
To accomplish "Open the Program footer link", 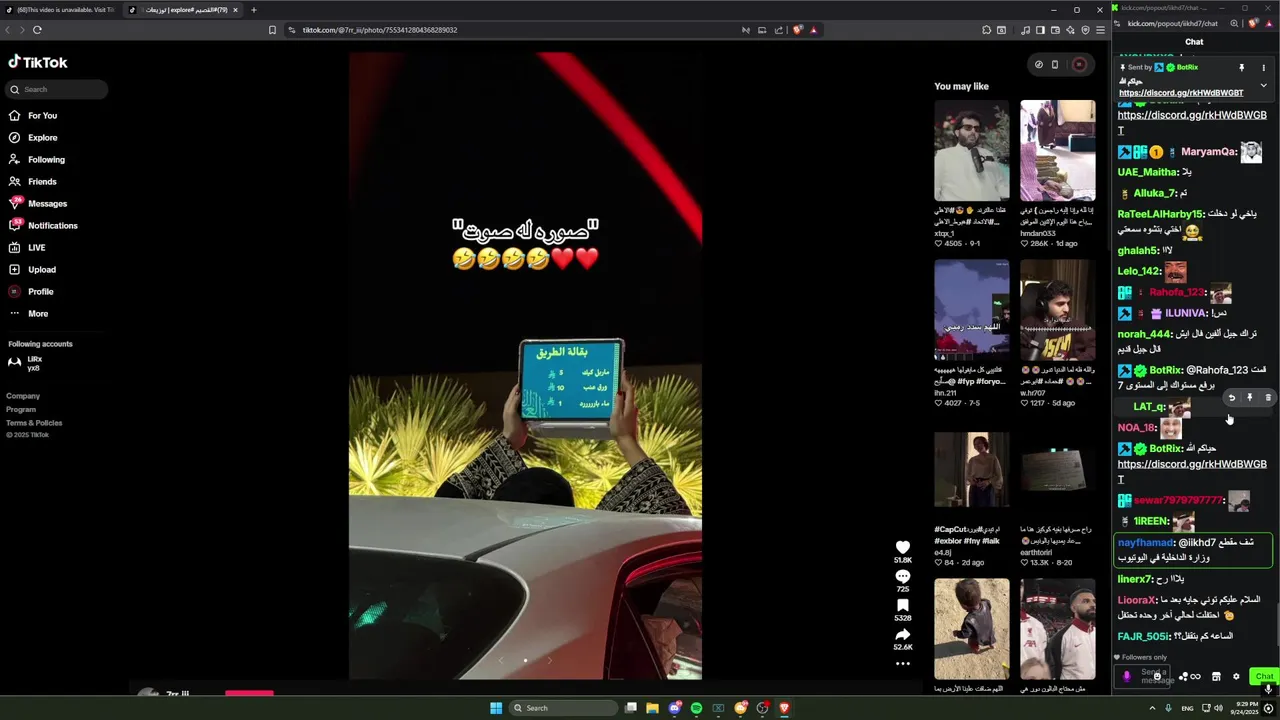I will coord(21,409).
